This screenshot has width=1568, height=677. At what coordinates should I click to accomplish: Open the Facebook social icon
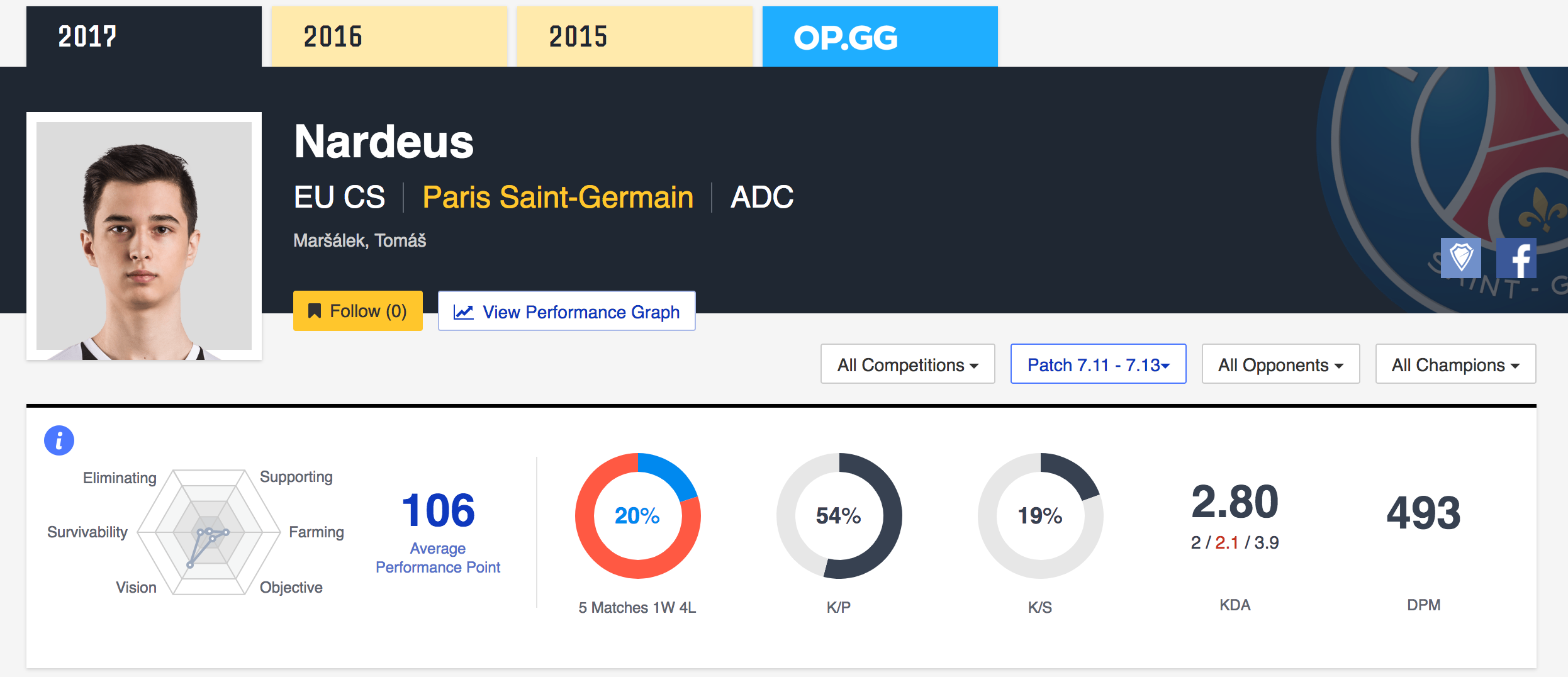pos(1516,258)
